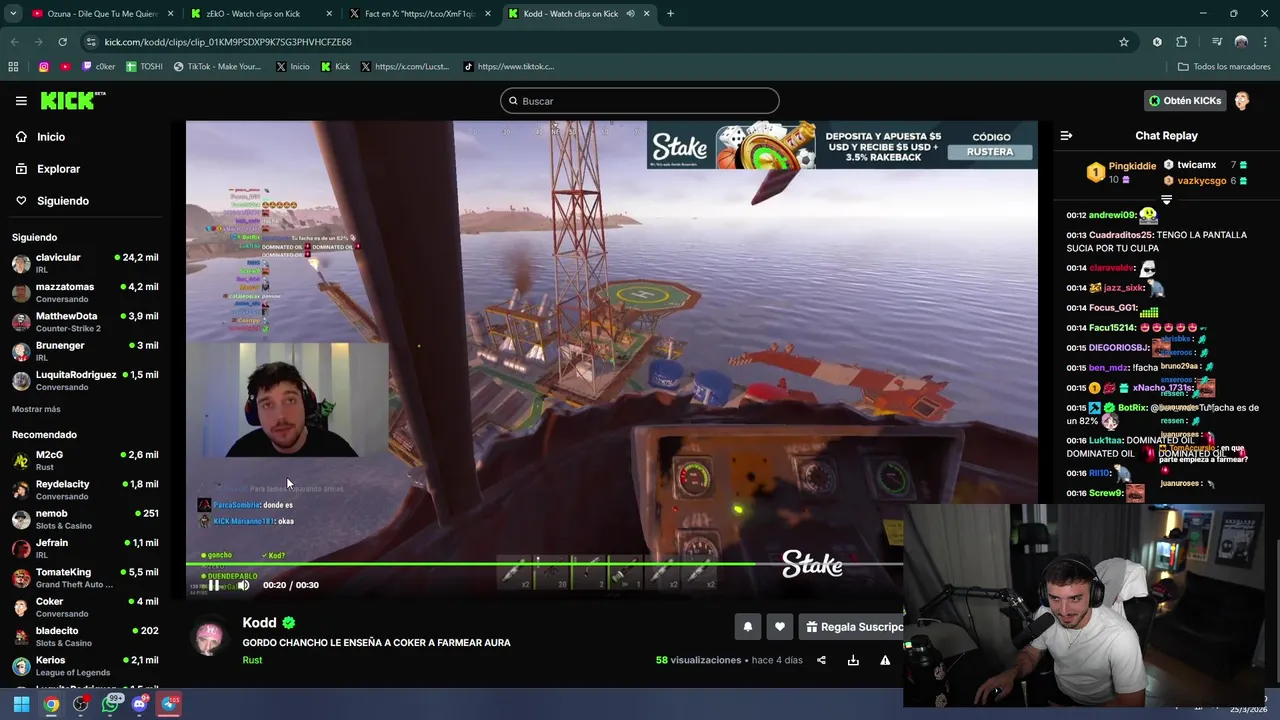1280x720 pixels.
Task: Expand the gift leaderboard handle
Action: (1166, 200)
